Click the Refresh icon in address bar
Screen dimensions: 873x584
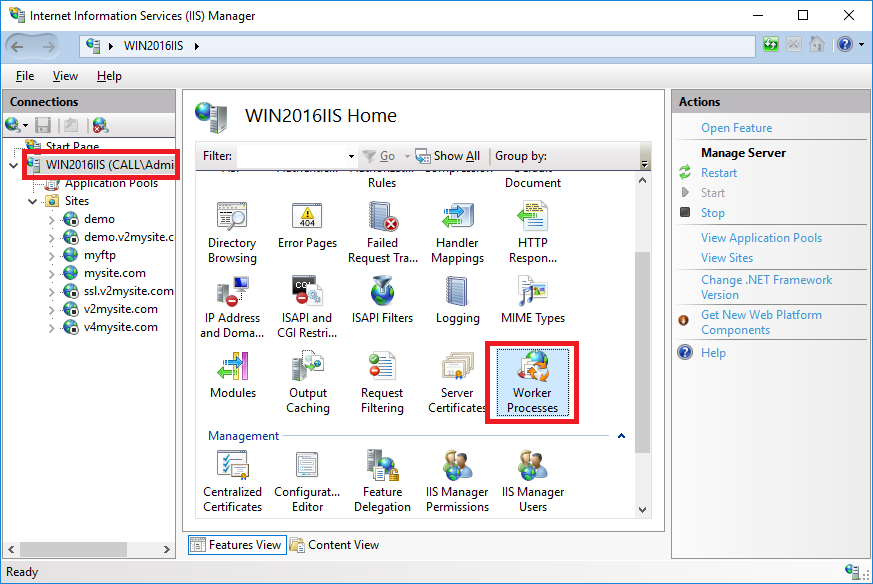click(771, 45)
